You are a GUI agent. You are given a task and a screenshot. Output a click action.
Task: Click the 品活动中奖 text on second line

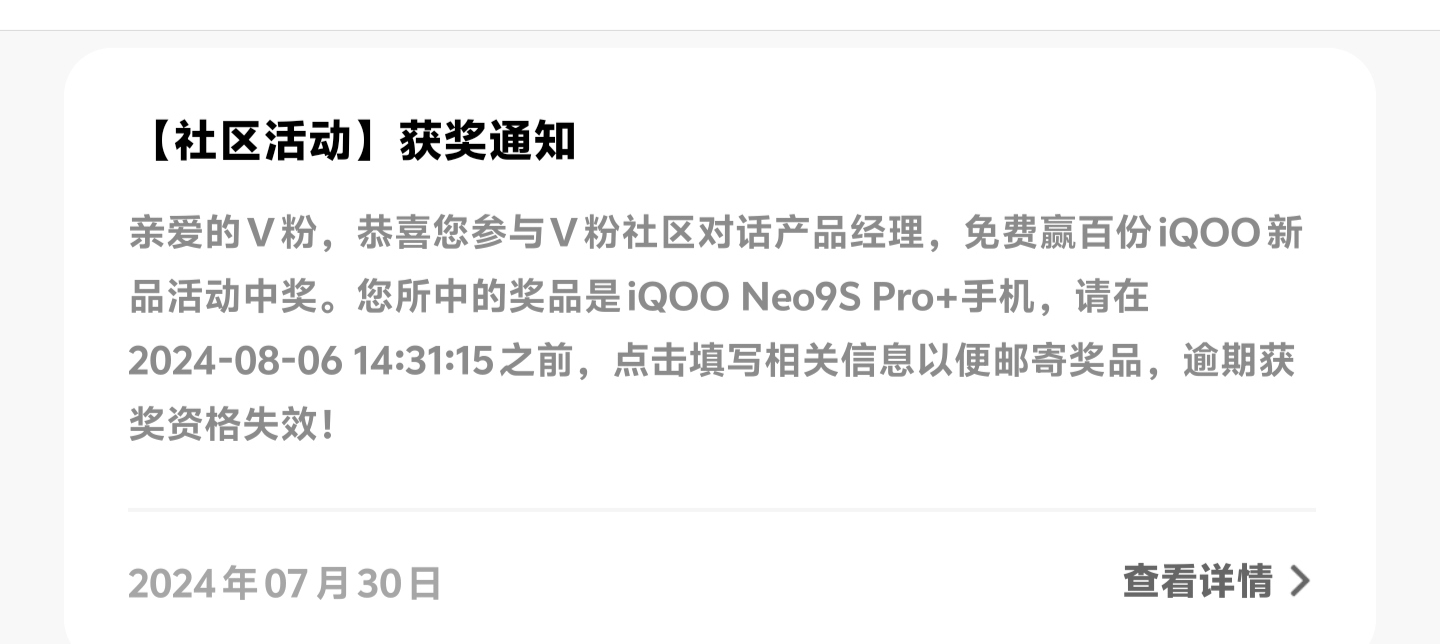(x=225, y=298)
